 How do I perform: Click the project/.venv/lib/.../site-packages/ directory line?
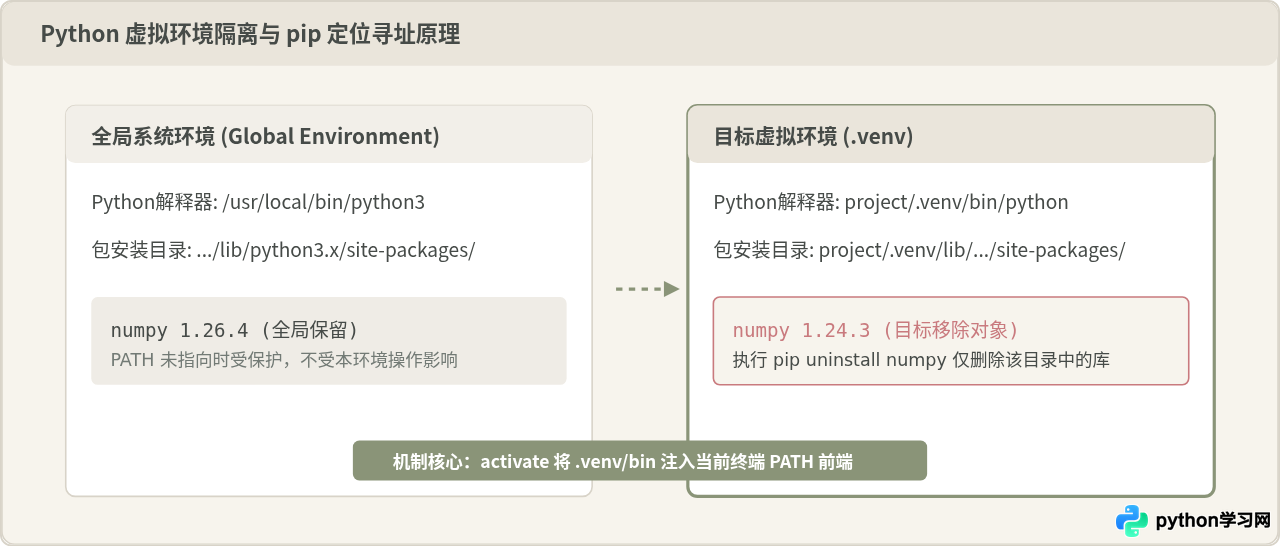coord(919,250)
